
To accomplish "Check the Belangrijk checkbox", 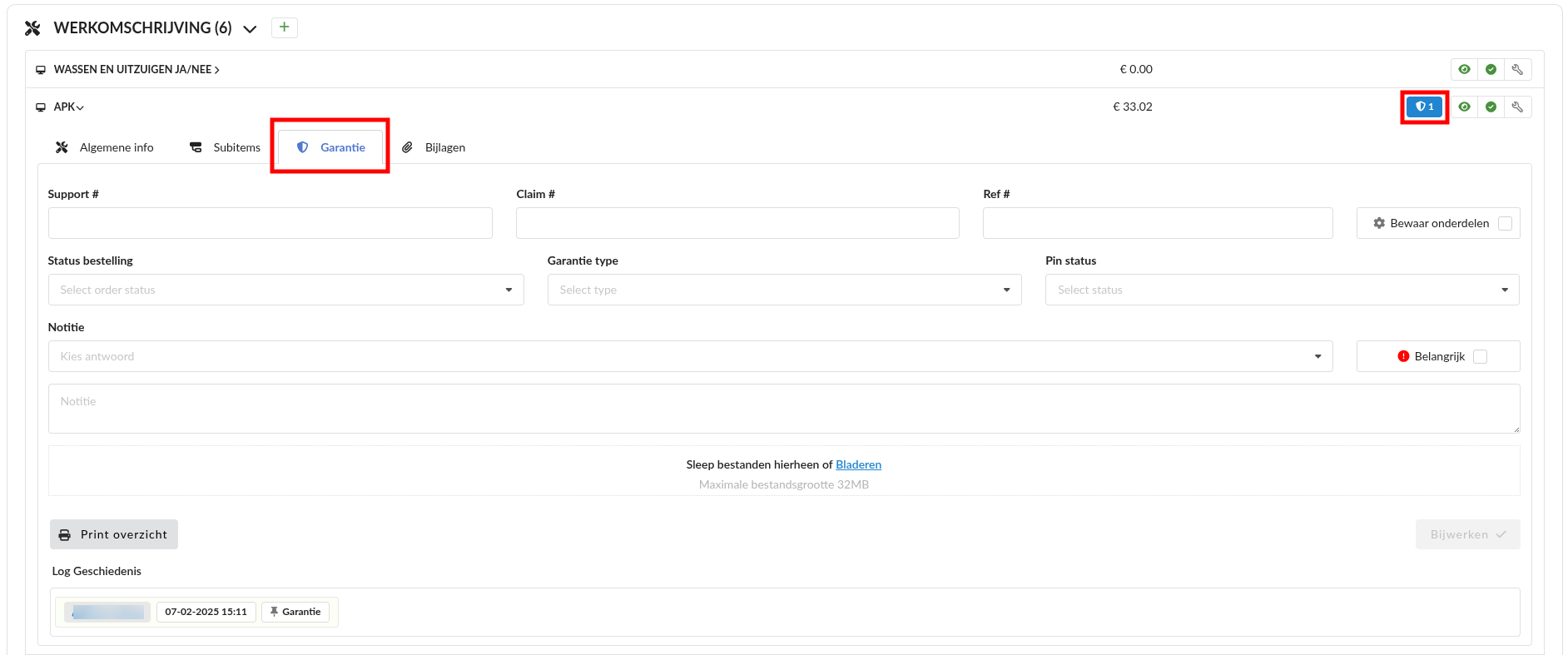I will 1480,356.
